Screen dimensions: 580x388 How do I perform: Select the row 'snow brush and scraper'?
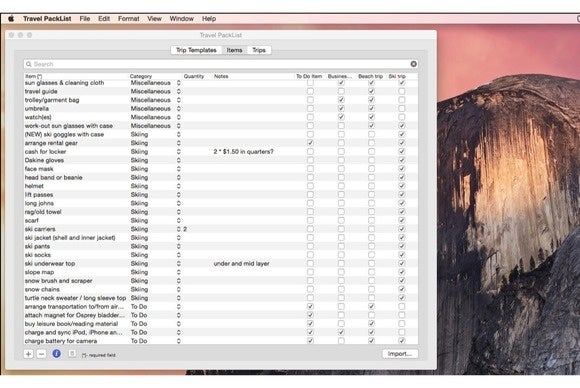[221, 281]
